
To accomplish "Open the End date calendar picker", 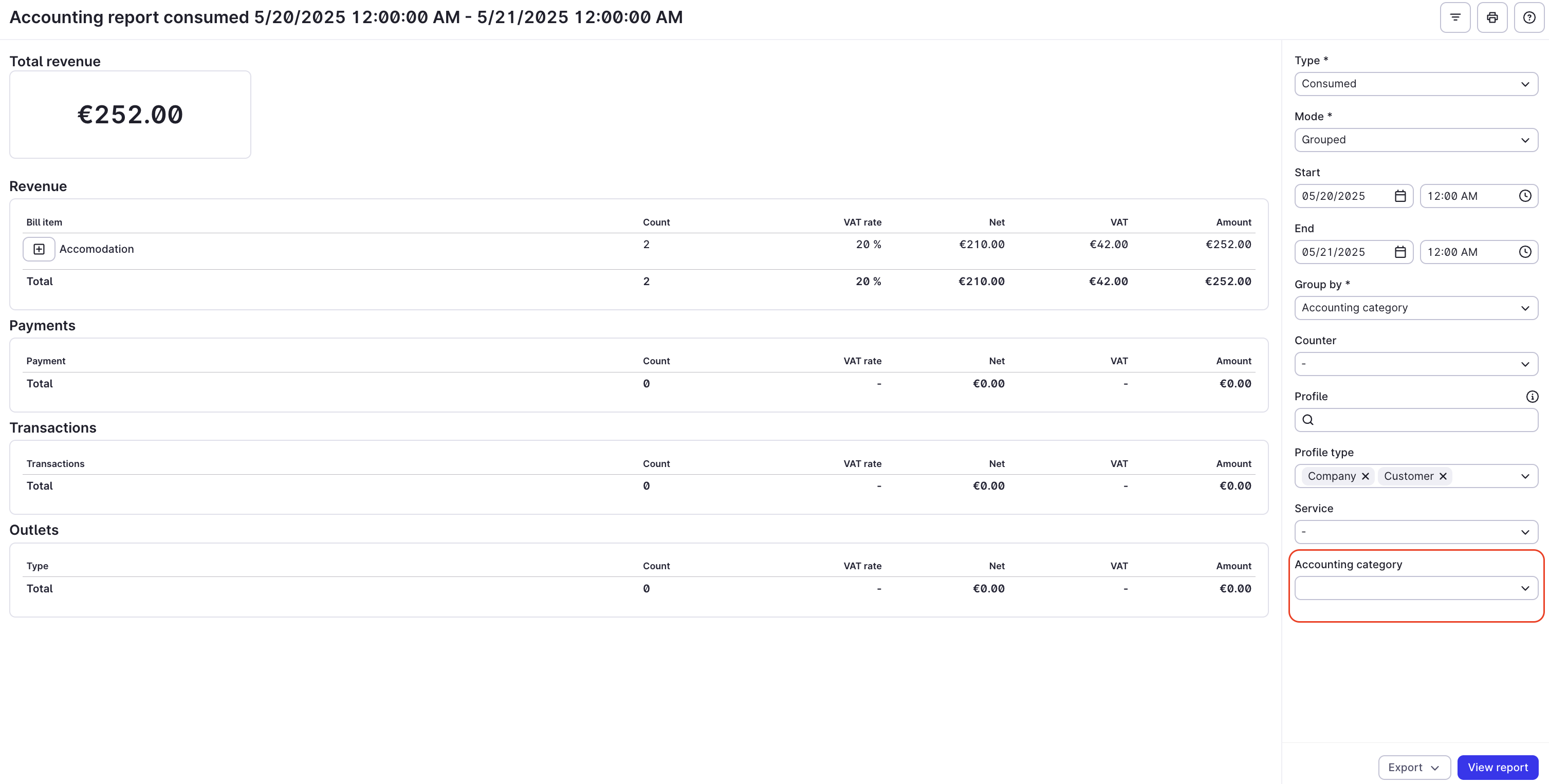I will click(1400, 252).
